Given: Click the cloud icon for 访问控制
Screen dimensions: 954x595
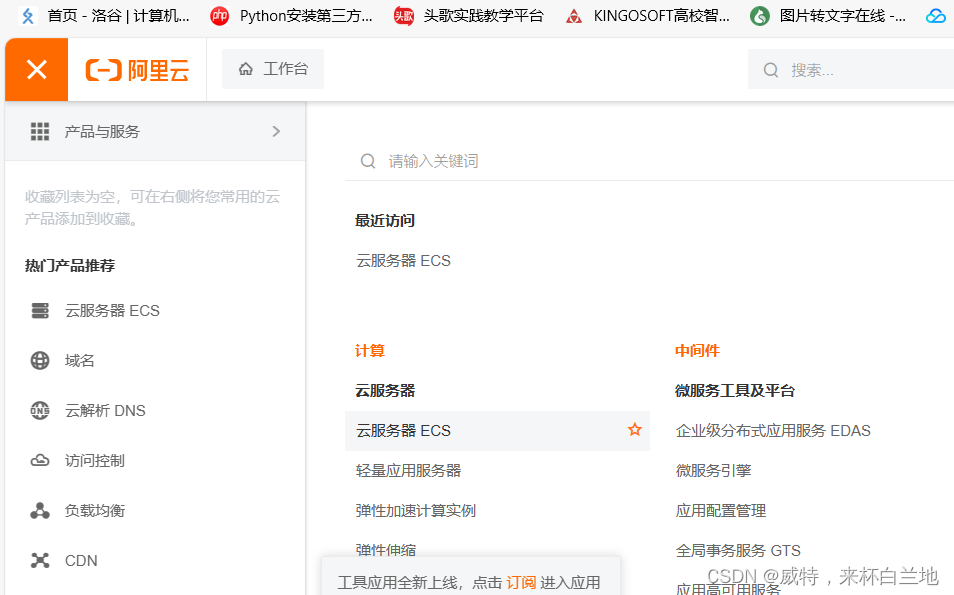Looking at the screenshot, I should coord(40,461).
